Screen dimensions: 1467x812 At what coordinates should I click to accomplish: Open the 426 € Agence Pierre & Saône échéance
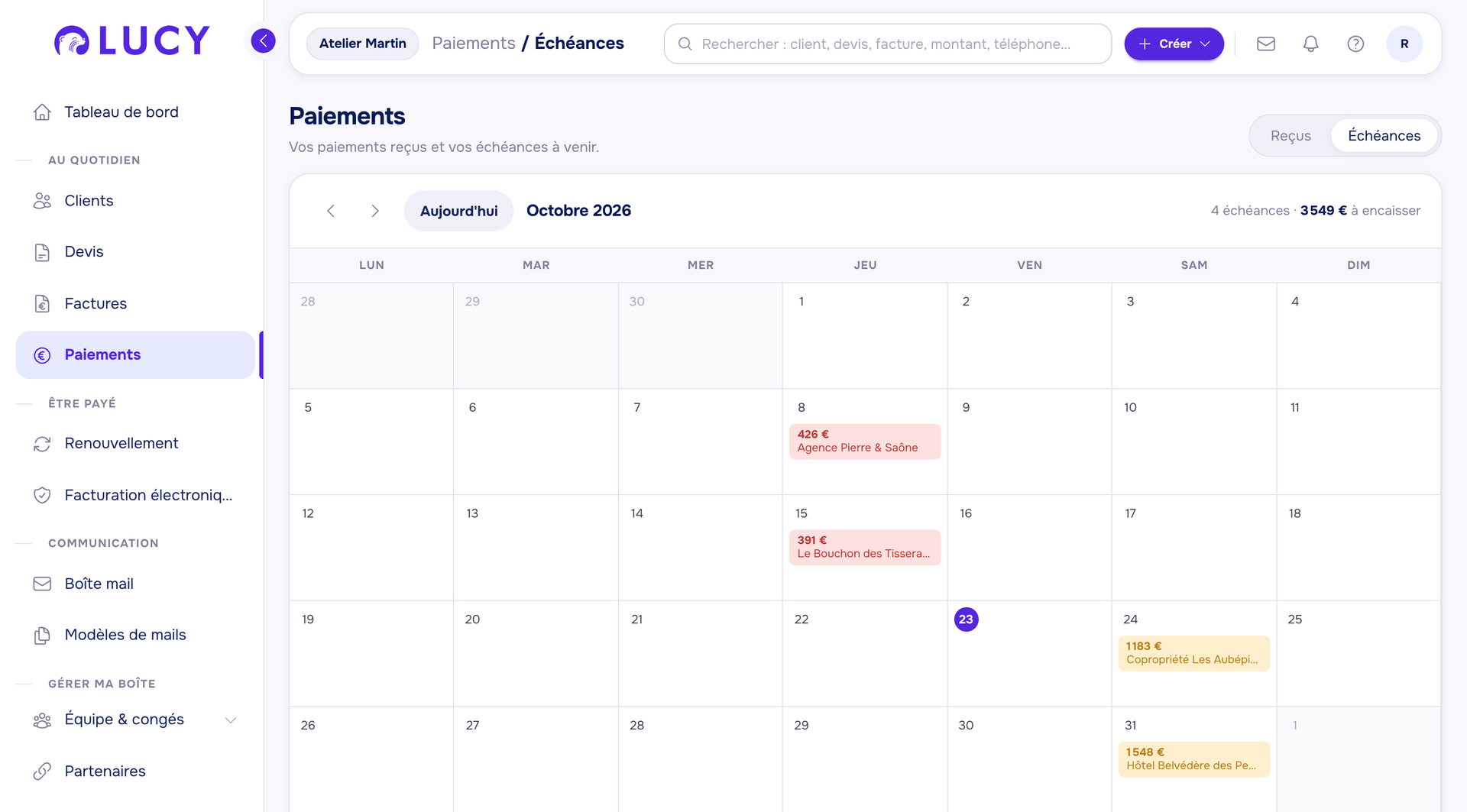865,442
